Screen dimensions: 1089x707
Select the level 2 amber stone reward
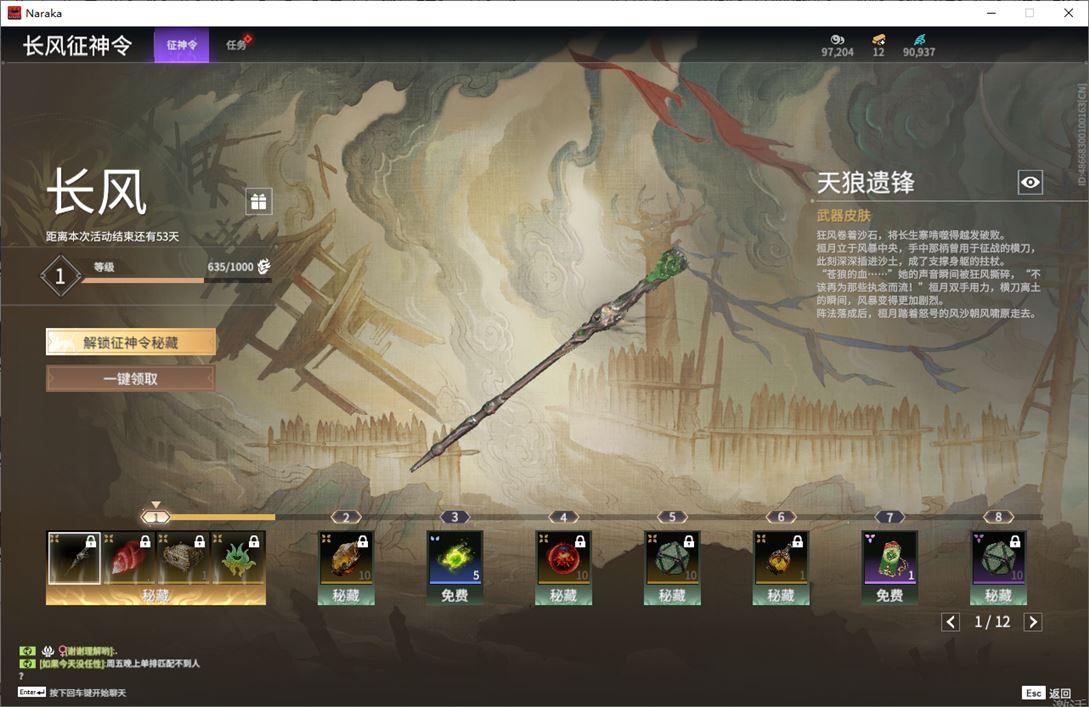pyautogui.click(x=346, y=557)
